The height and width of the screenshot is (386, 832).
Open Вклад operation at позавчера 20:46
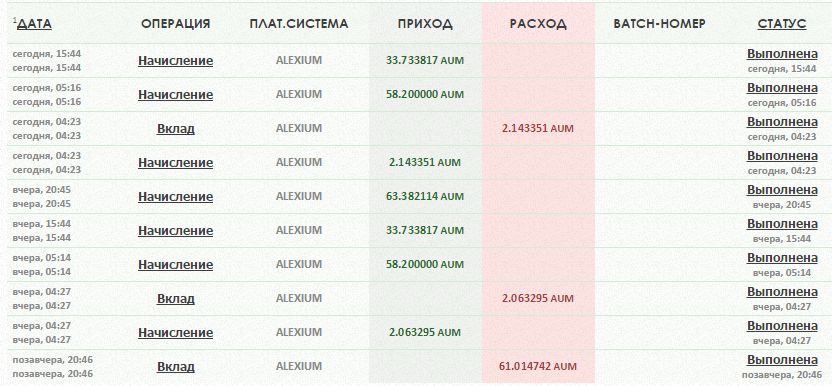(176, 366)
